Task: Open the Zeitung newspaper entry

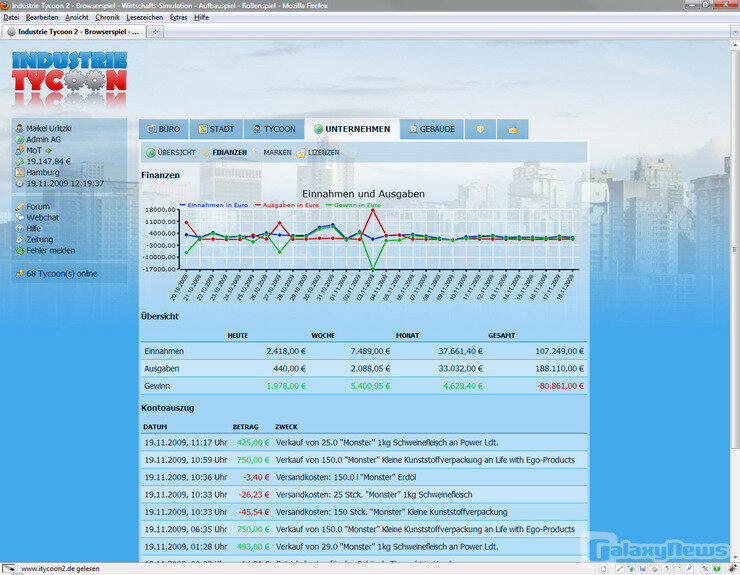Action: coord(34,239)
